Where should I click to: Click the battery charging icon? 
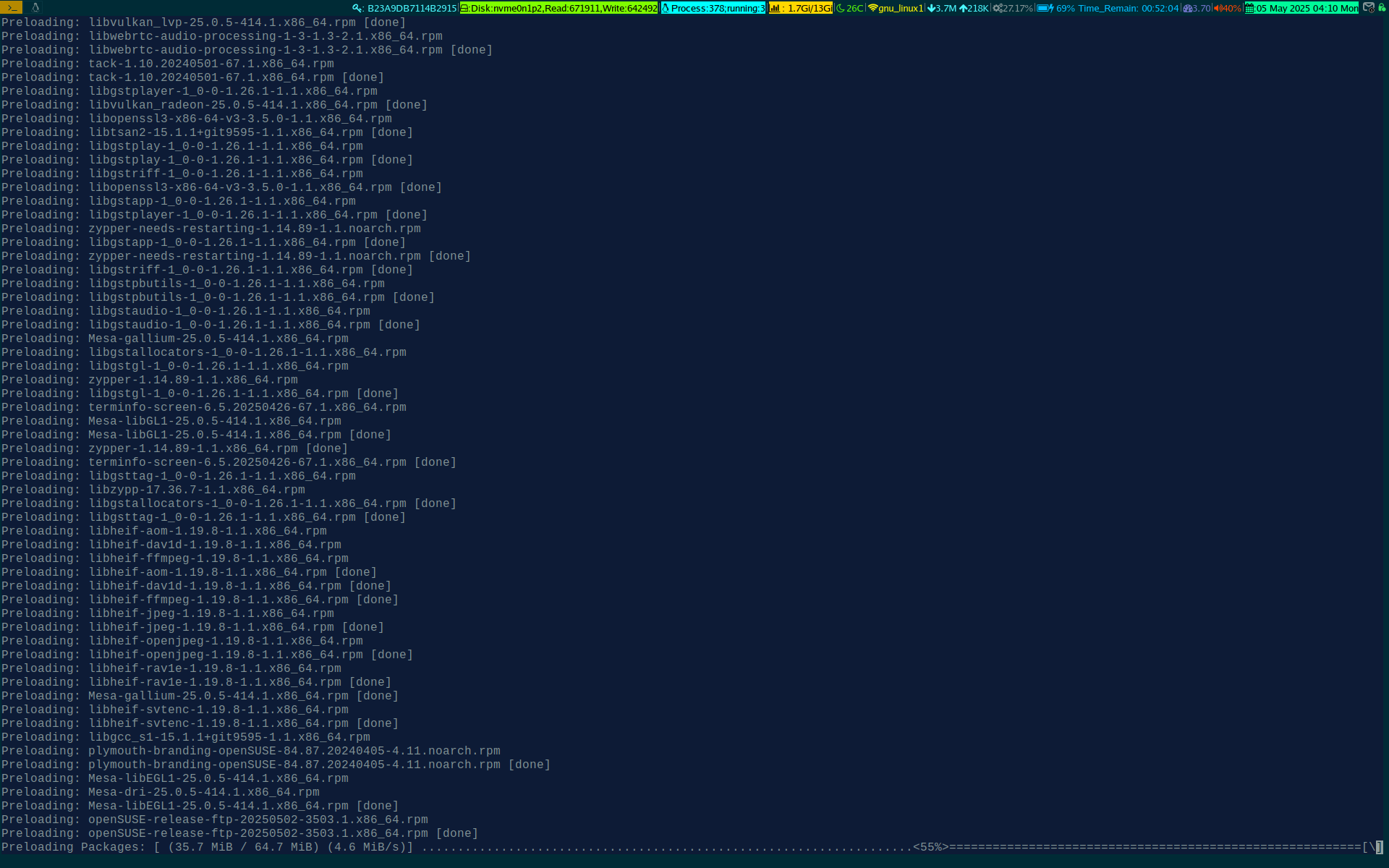(1045, 8)
